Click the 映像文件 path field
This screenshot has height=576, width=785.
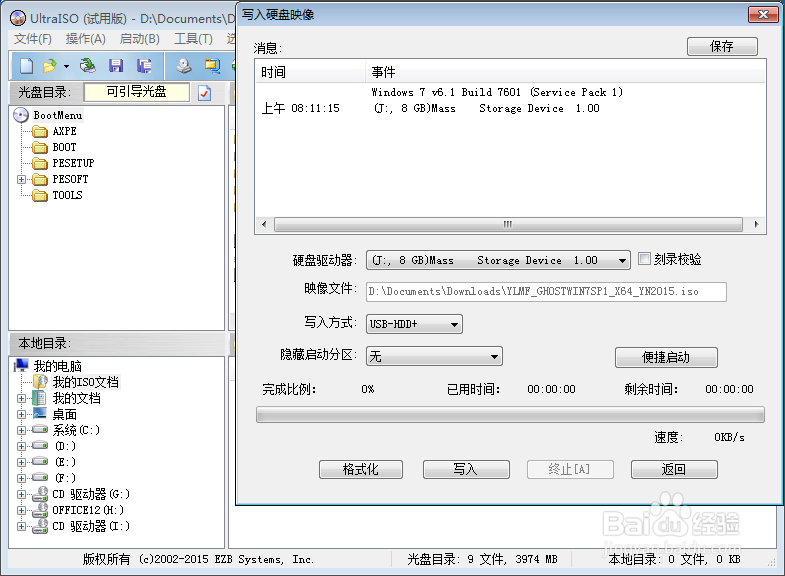[x=546, y=292]
